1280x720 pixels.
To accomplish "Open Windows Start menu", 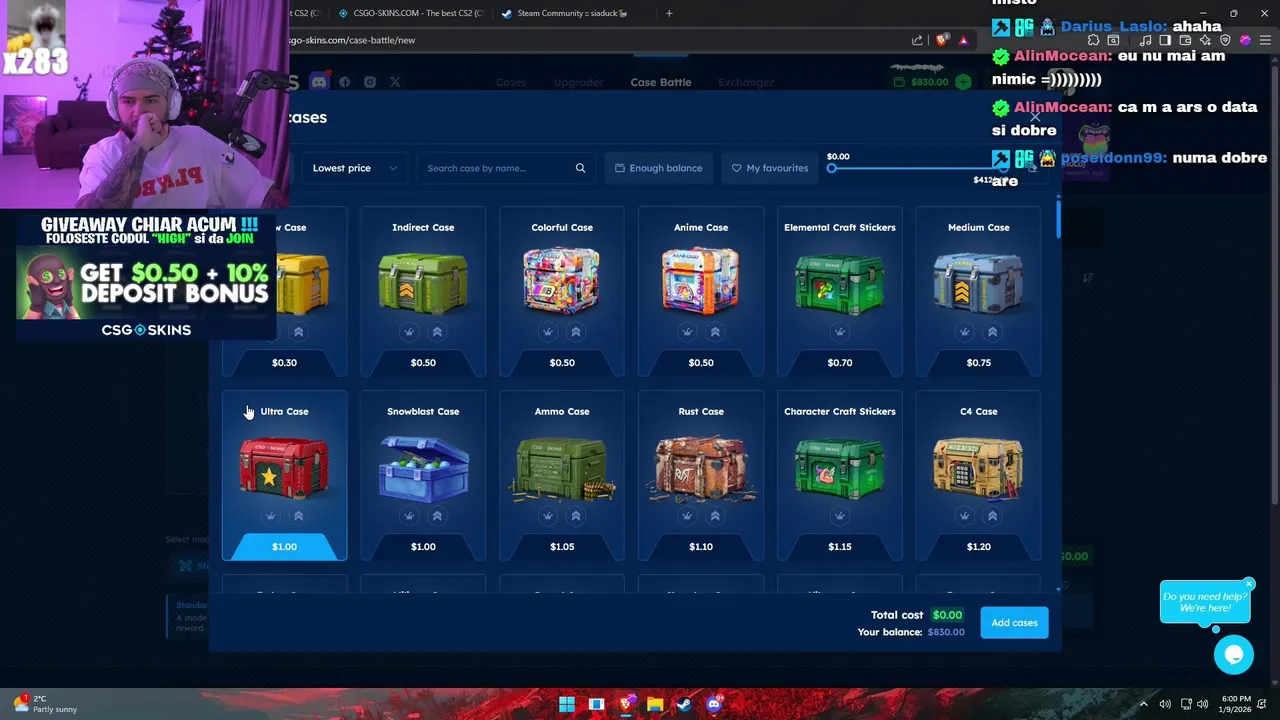I will pyautogui.click(x=567, y=704).
